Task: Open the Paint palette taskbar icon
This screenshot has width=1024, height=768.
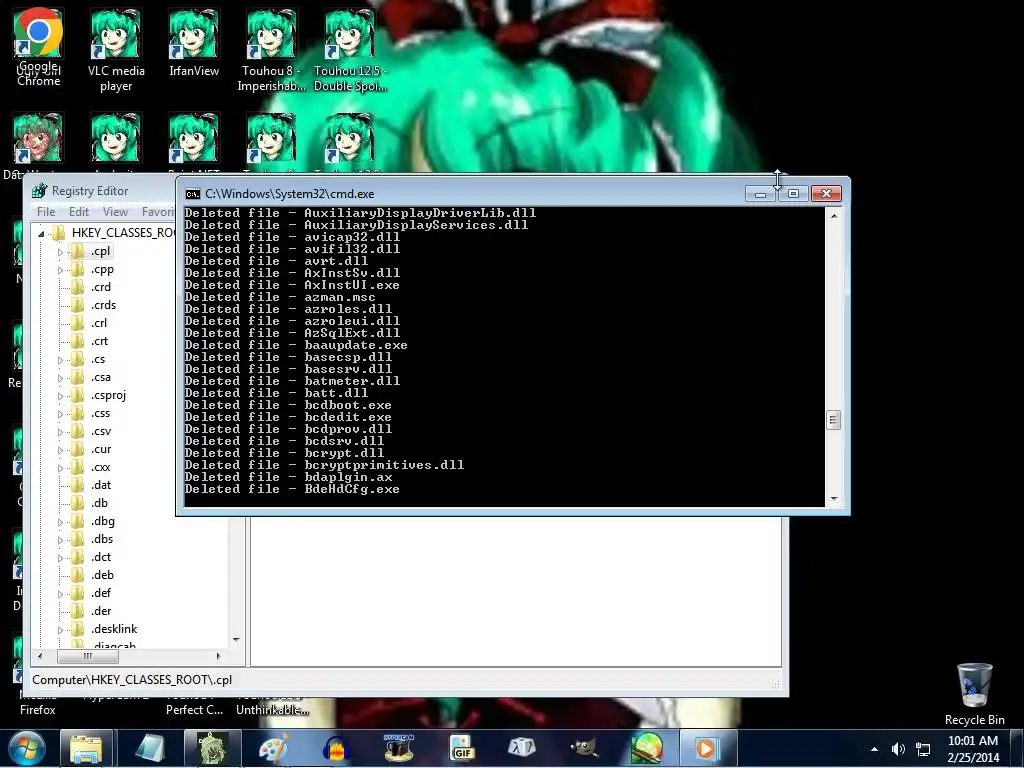Action: [274, 748]
